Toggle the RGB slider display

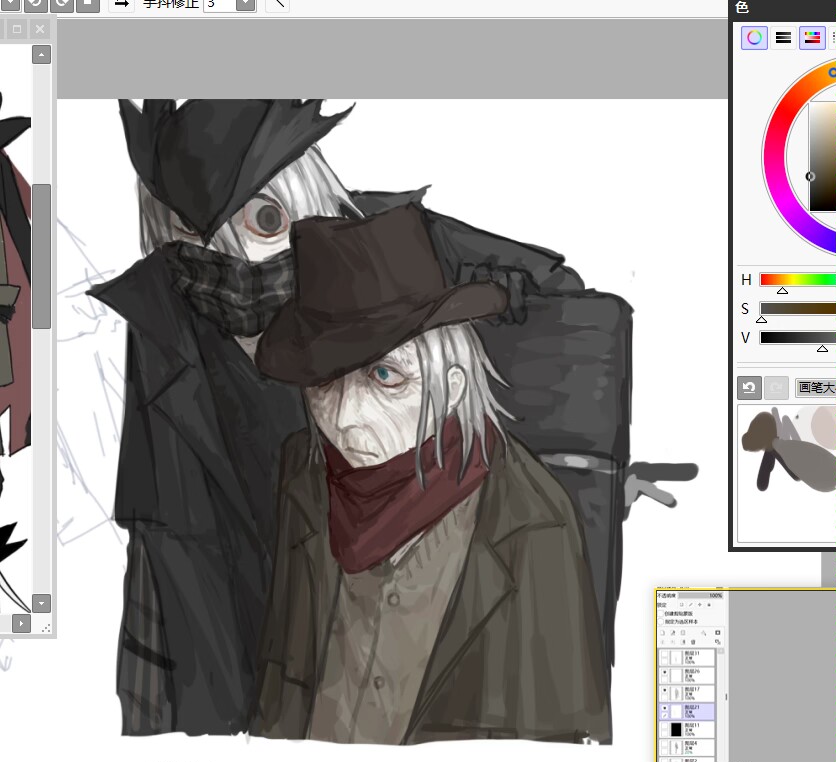(x=783, y=38)
